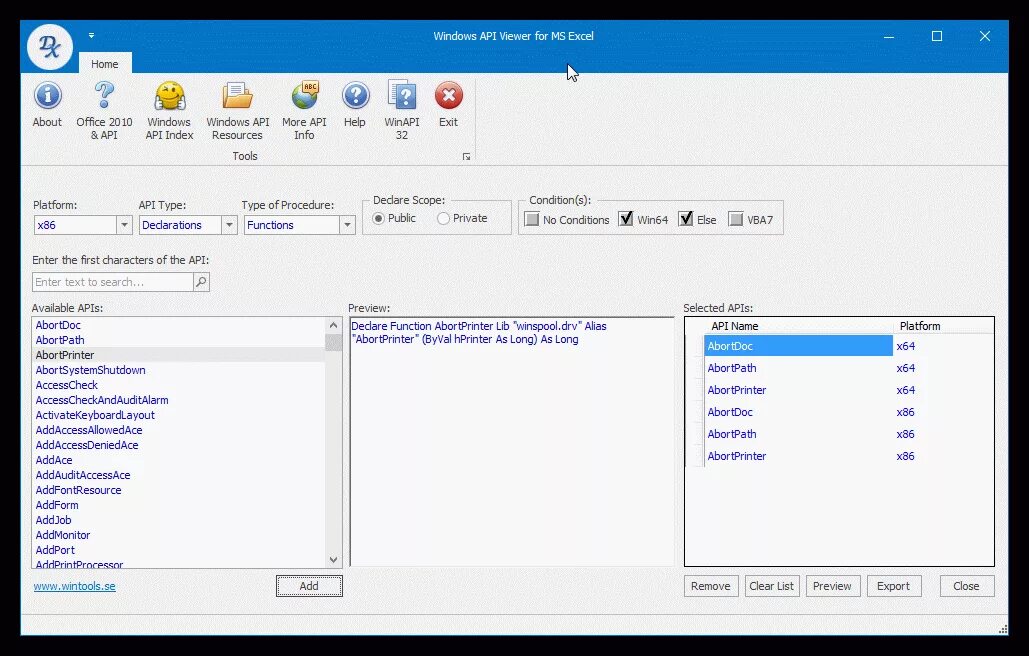The image size is (1029, 656).
Task: Select AddMonitor in the list
Action: tap(178, 536)
